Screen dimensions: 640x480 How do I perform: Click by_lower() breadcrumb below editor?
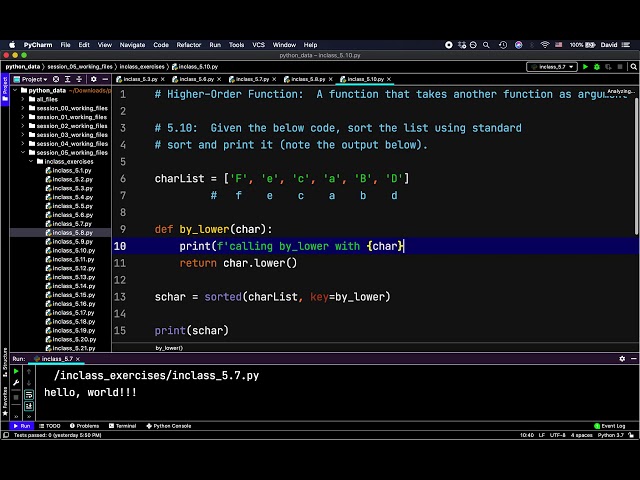[169, 348]
